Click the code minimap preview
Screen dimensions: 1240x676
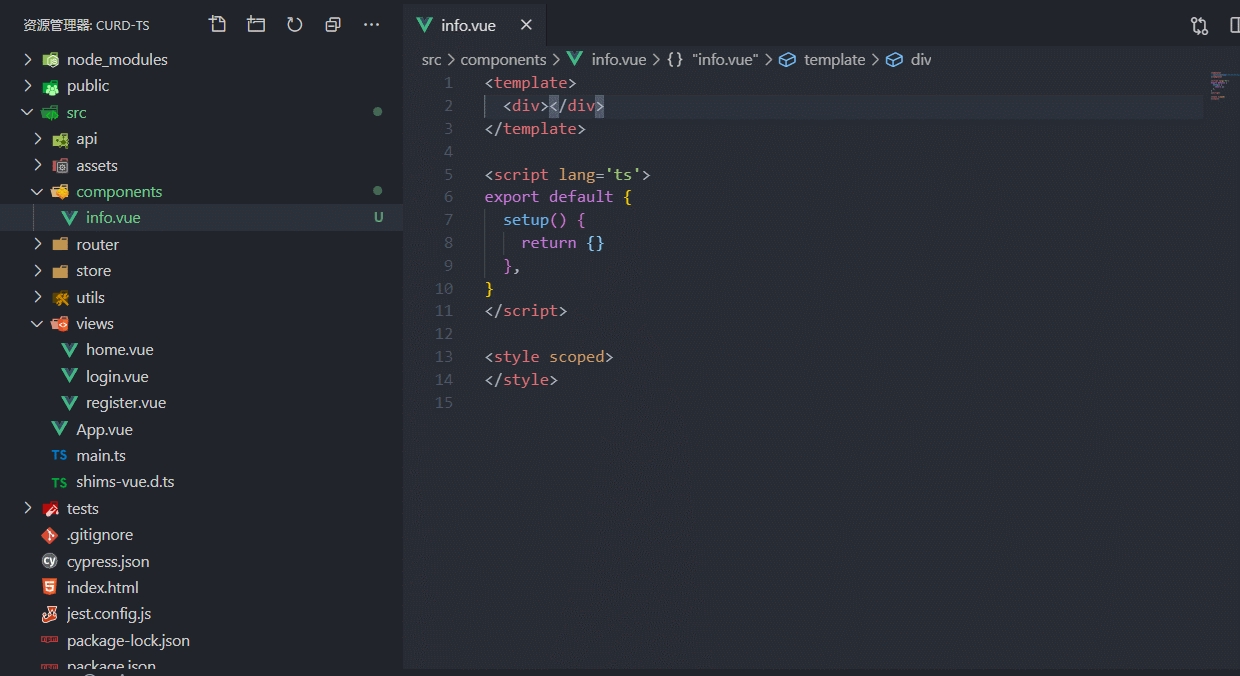(1218, 87)
